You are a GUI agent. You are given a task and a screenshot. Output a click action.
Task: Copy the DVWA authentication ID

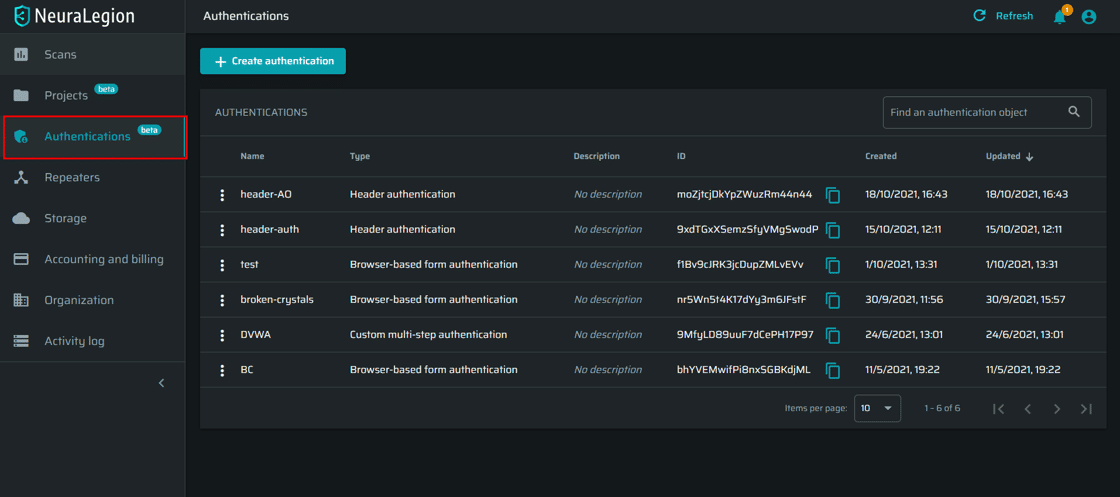click(x=833, y=335)
